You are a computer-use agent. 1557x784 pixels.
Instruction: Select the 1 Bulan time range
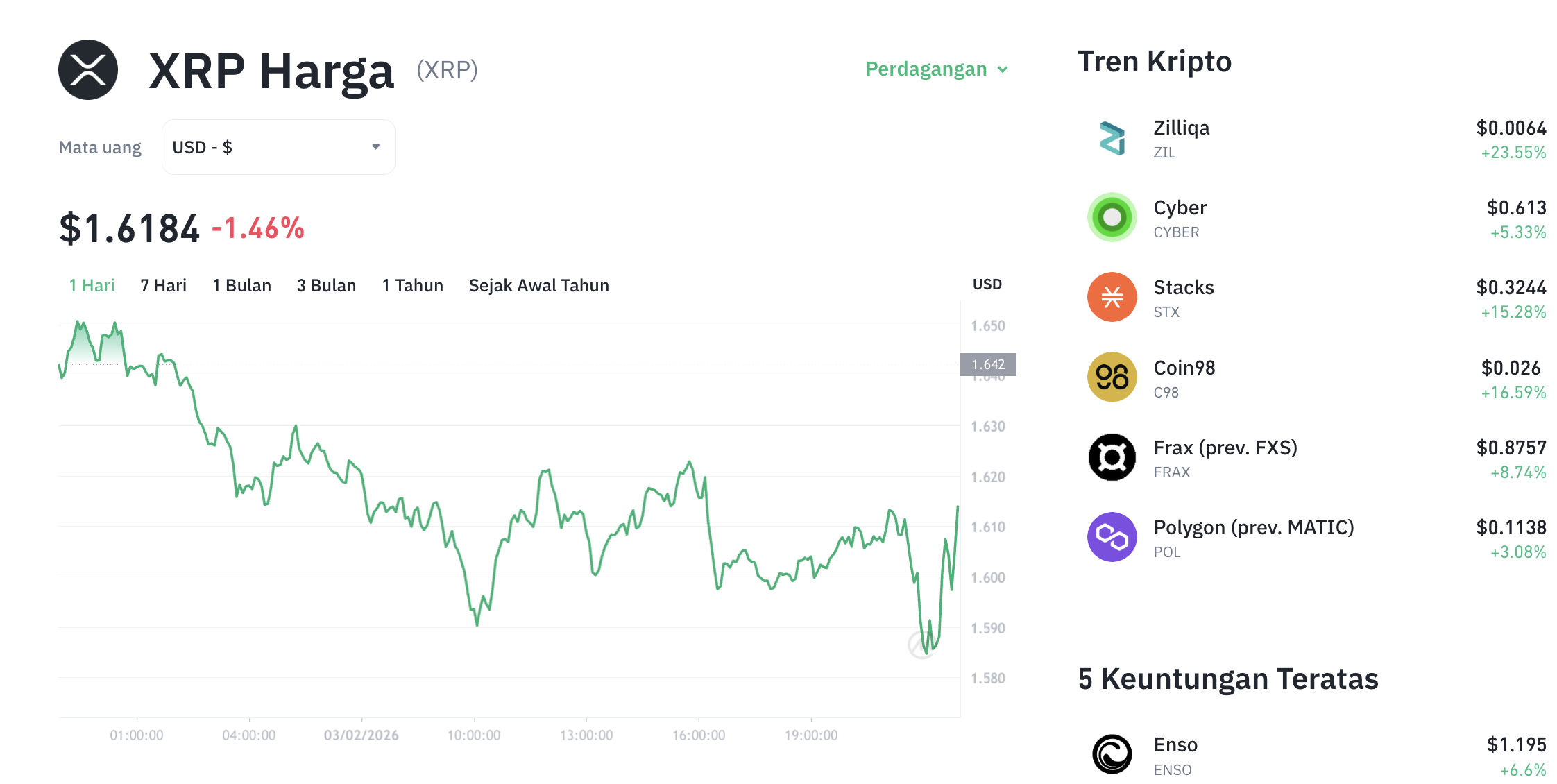(241, 284)
